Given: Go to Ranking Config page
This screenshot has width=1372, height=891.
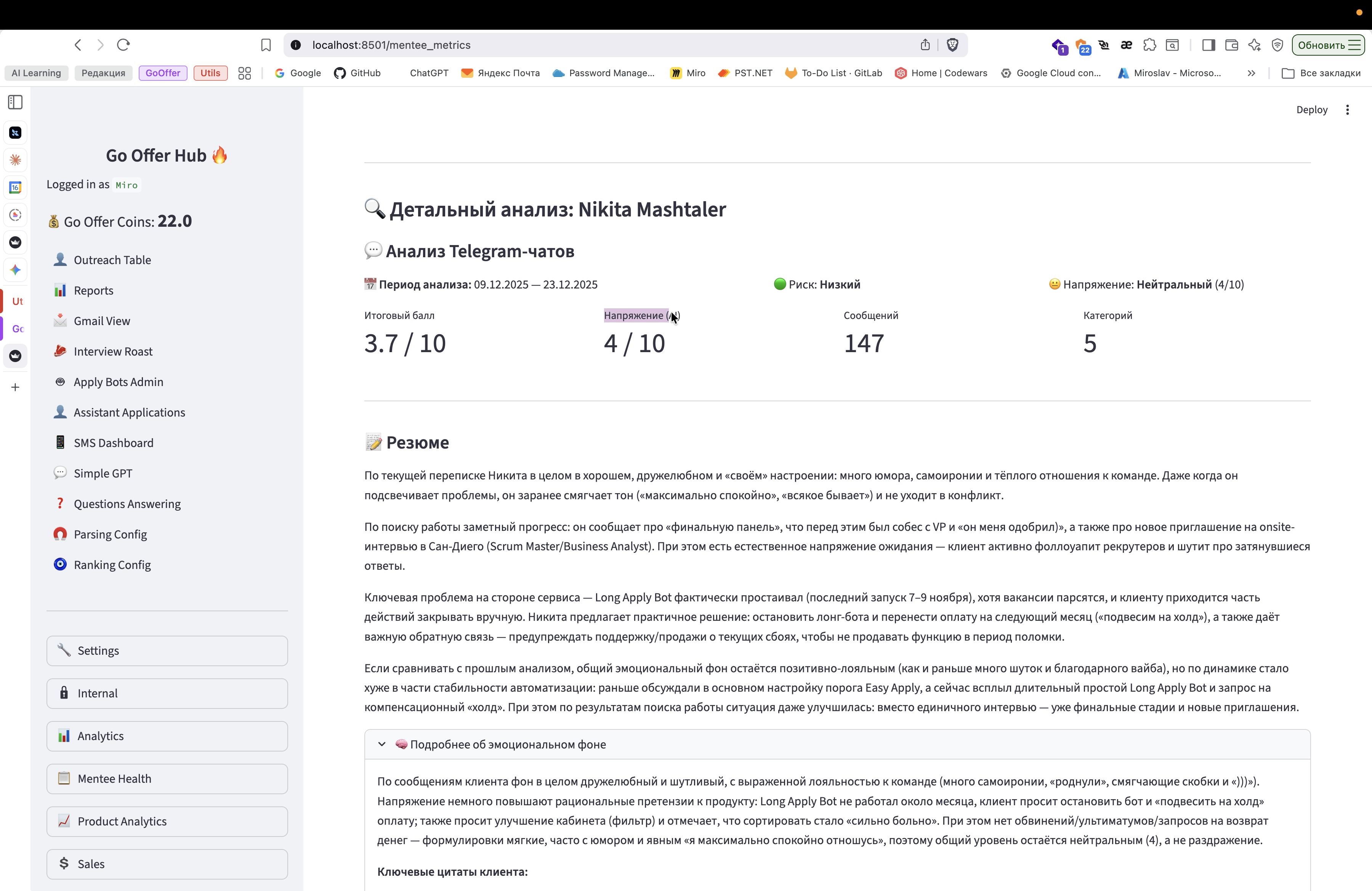Looking at the screenshot, I should 112,565.
